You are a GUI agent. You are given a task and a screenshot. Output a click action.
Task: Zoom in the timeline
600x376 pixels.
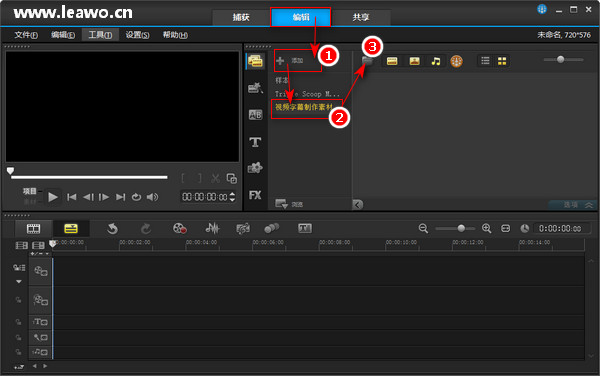click(486, 228)
